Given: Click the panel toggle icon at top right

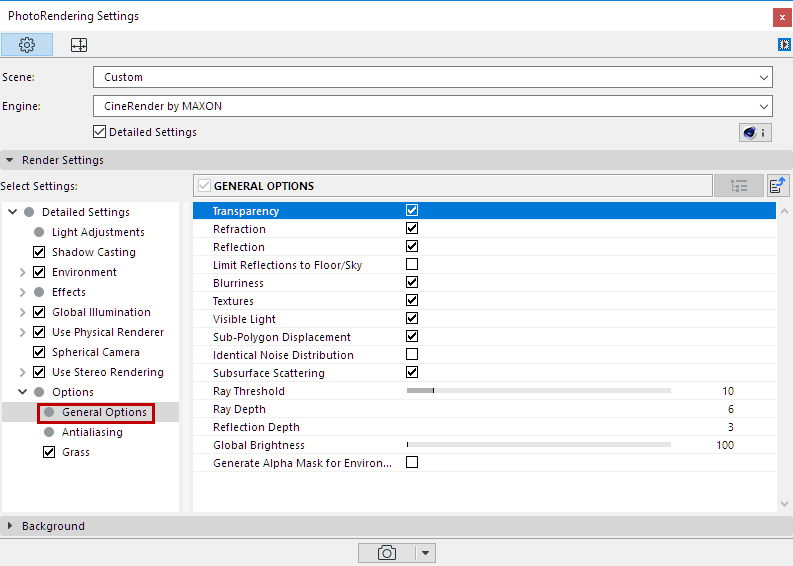Looking at the screenshot, I should (784, 45).
